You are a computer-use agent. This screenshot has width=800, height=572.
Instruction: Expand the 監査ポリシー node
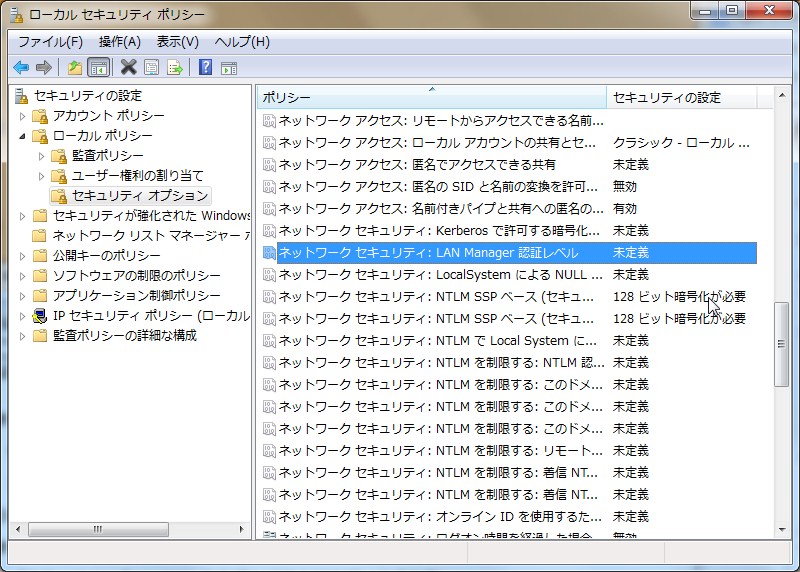pos(41,156)
